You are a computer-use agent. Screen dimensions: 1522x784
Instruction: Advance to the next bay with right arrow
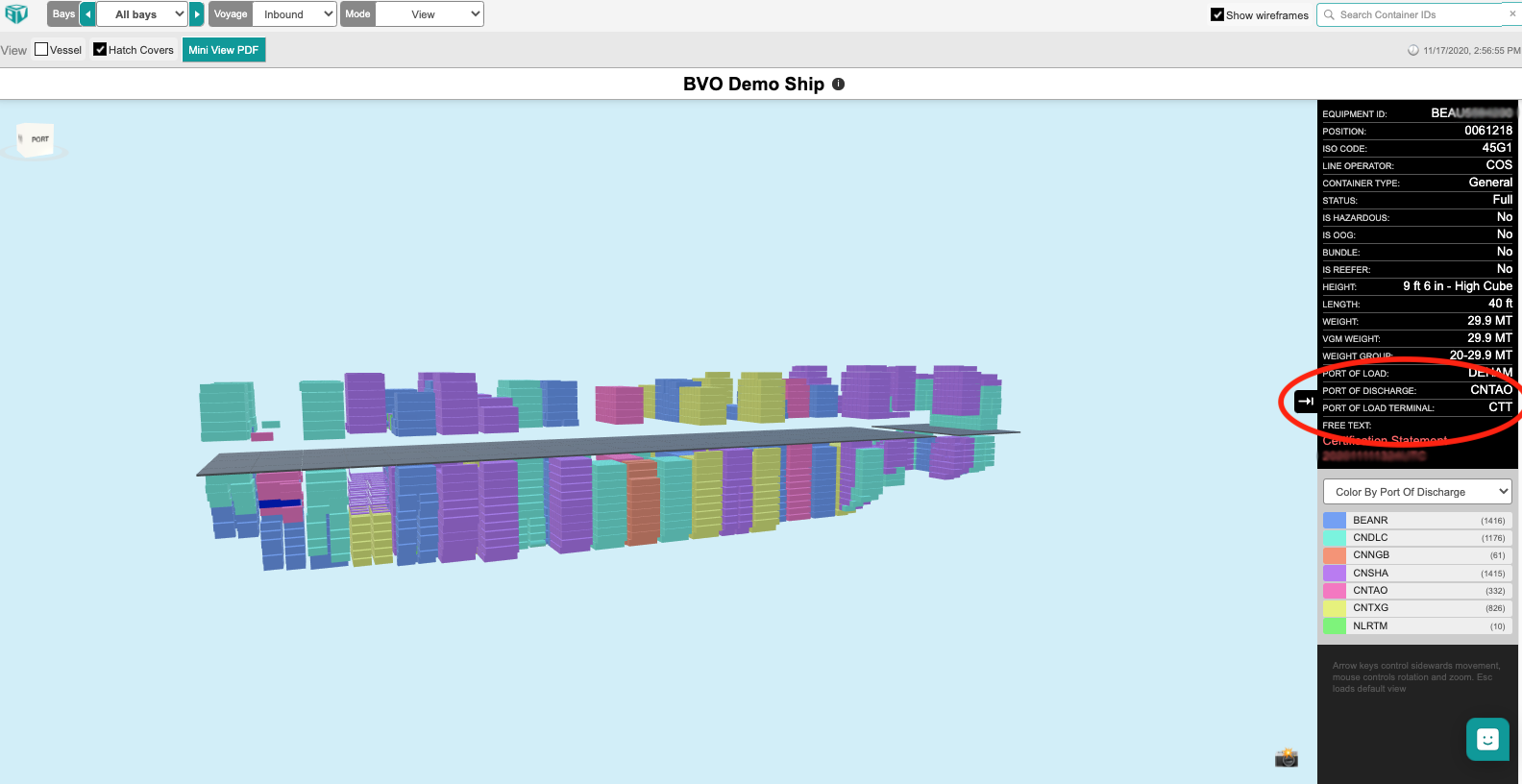pyautogui.click(x=197, y=14)
